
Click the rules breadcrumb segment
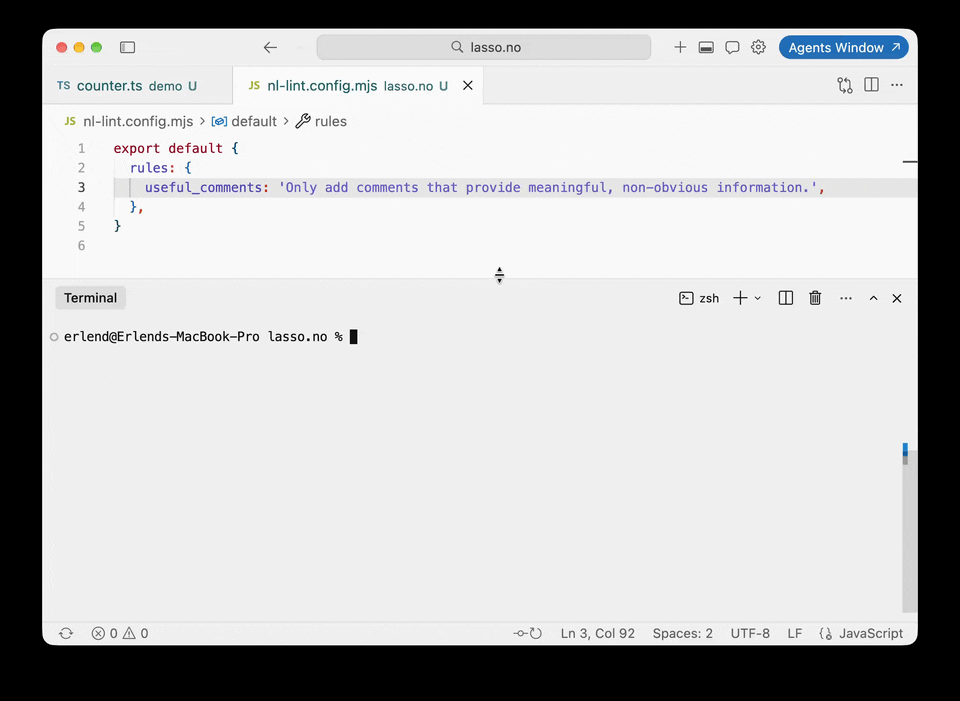331,121
